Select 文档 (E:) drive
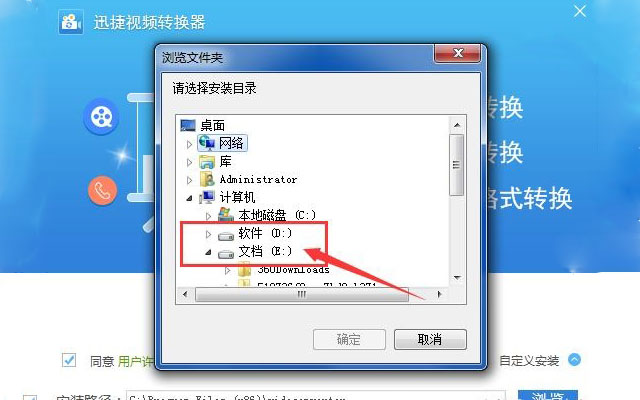Viewport: 640px width, 400px height. [x=265, y=251]
